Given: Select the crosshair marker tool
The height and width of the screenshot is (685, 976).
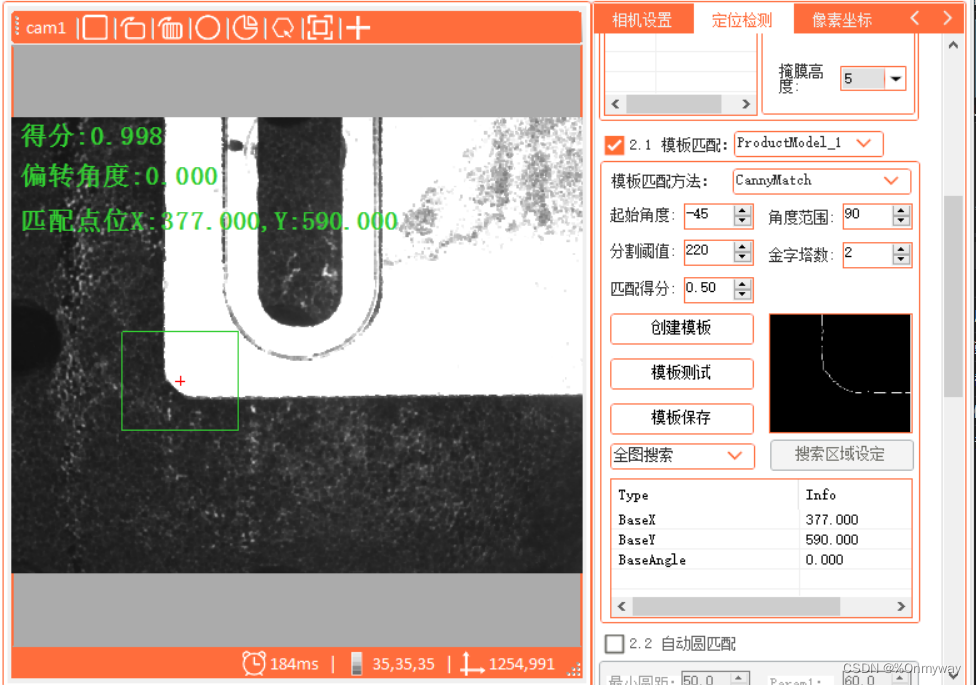Looking at the screenshot, I should 357,27.
